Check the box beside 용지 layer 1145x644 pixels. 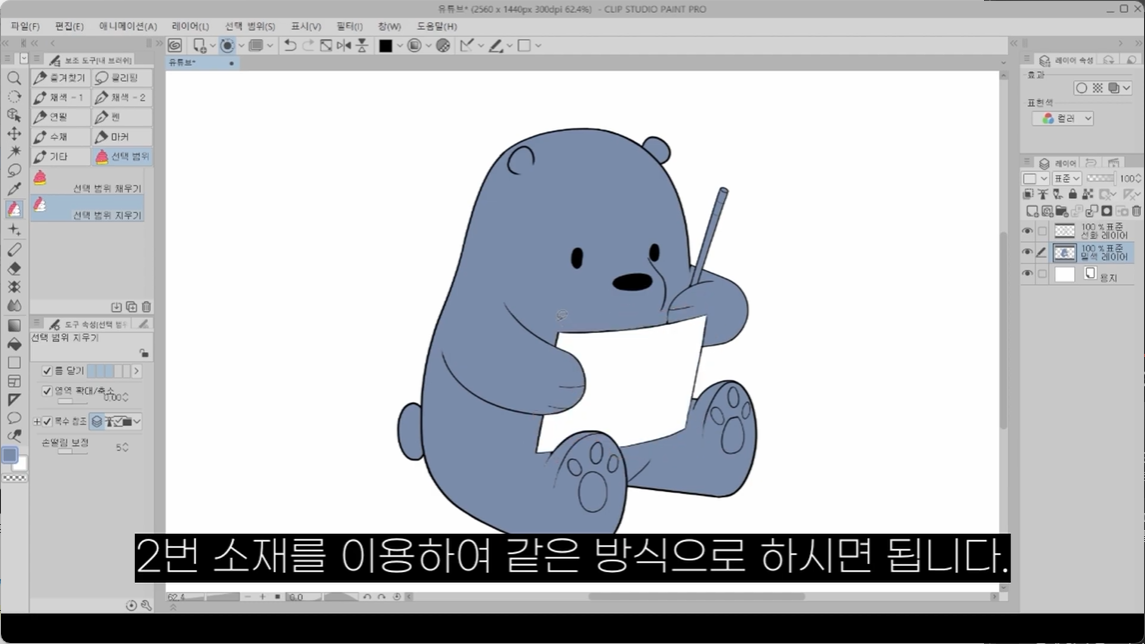1043,274
